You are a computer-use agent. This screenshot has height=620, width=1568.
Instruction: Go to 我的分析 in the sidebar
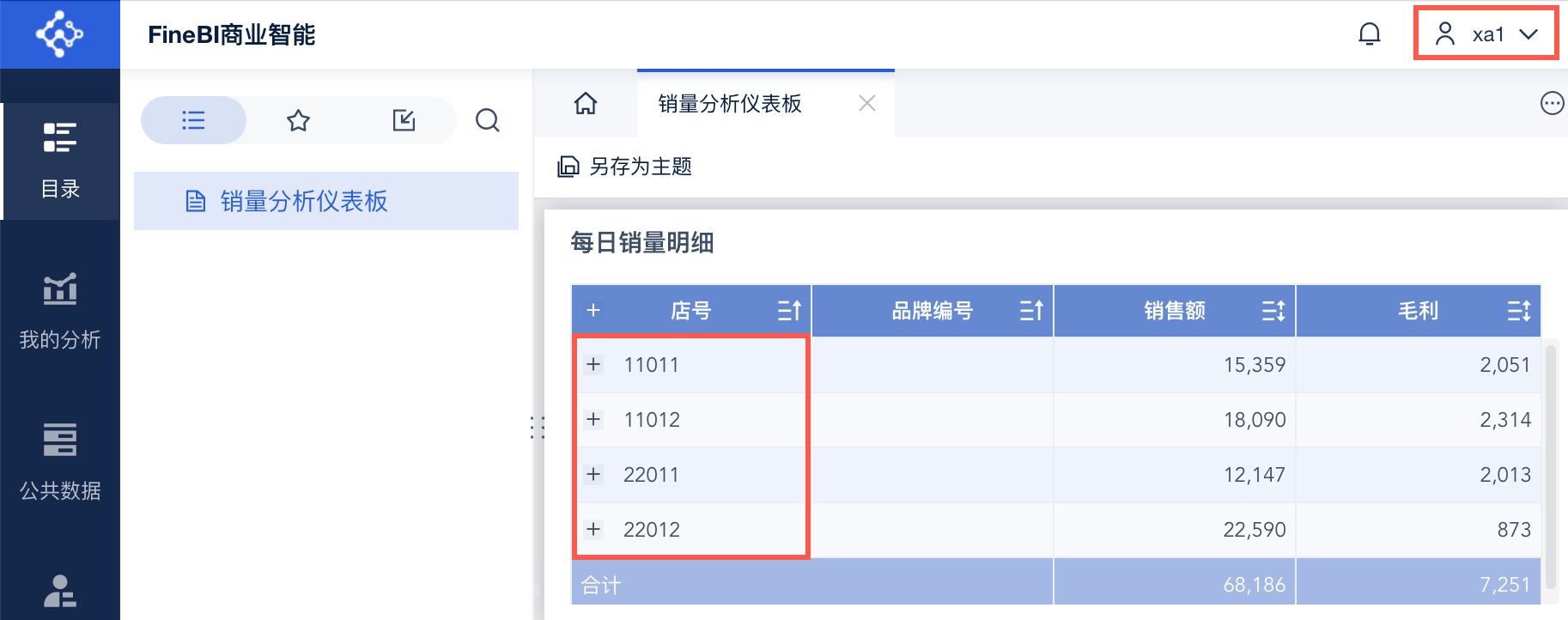tap(60, 312)
